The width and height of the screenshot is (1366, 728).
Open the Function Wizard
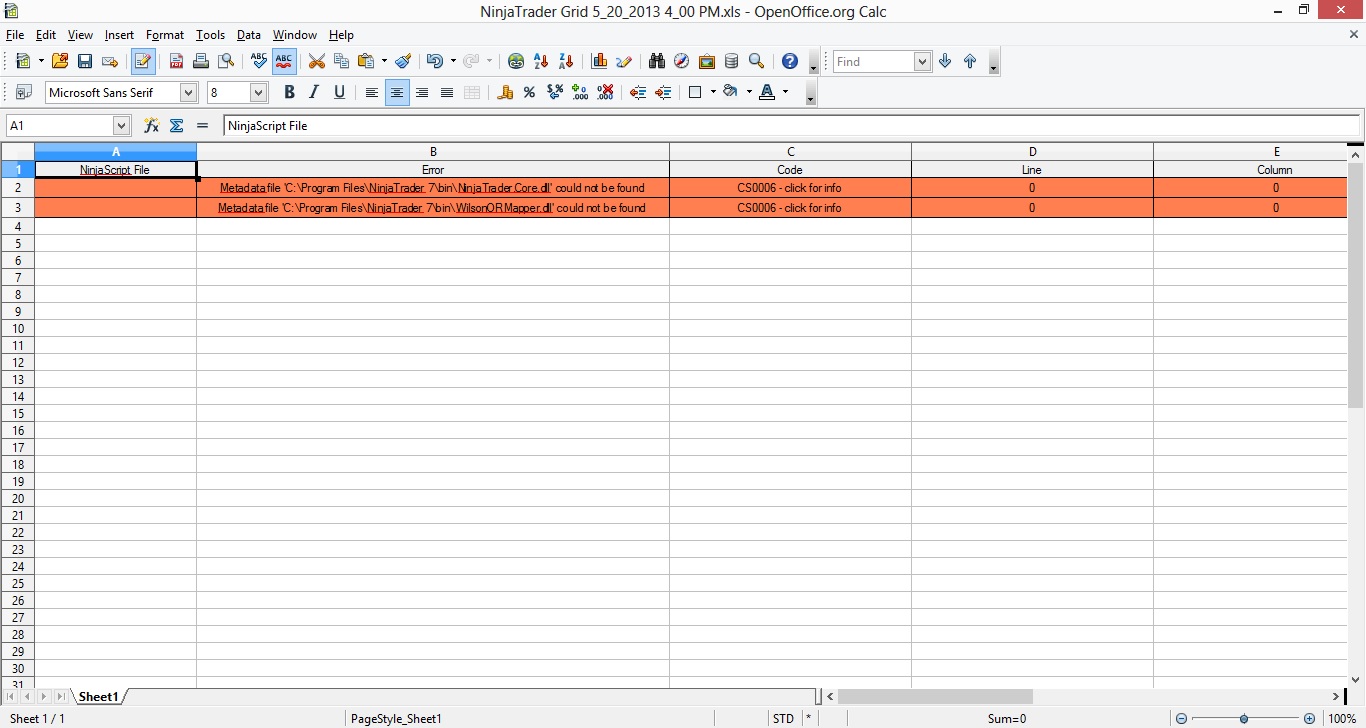[x=152, y=126]
